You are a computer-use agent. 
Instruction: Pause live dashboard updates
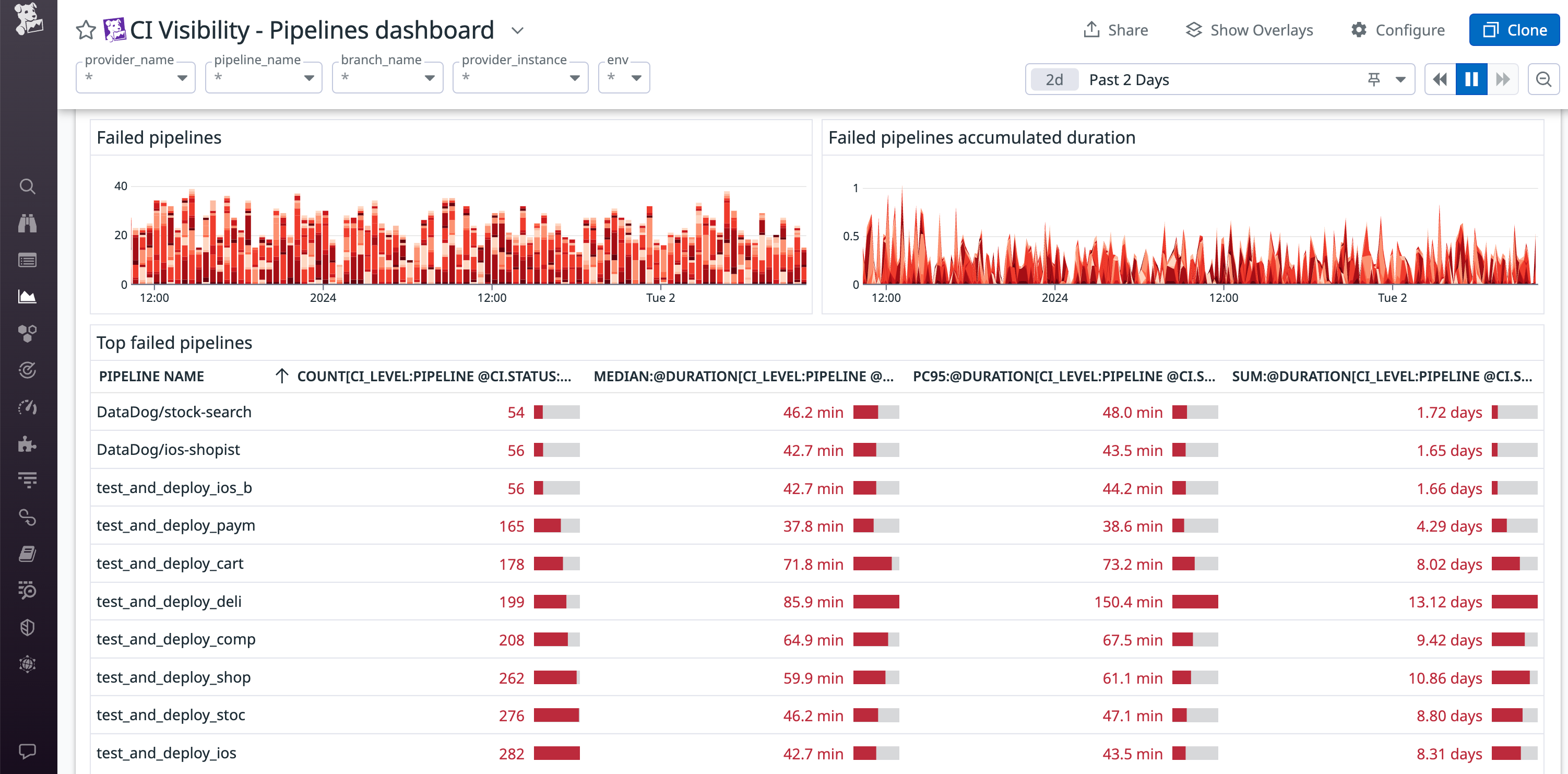click(x=1471, y=79)
